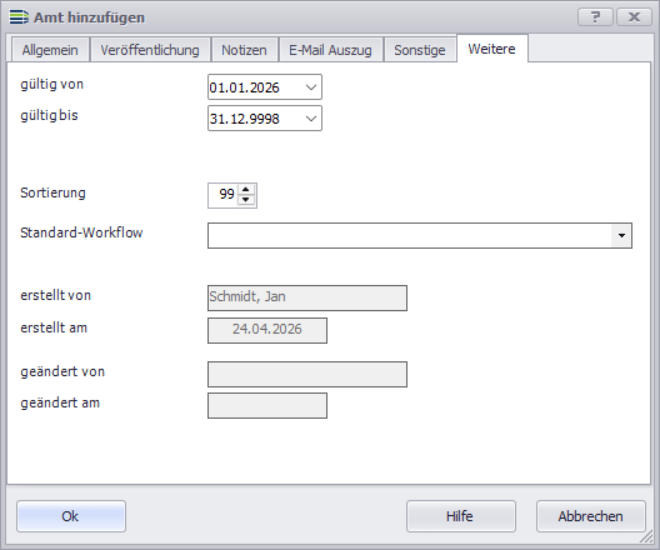
Task: Expand the gültig bis date dropdown
Action: click(x=311, y=119)
